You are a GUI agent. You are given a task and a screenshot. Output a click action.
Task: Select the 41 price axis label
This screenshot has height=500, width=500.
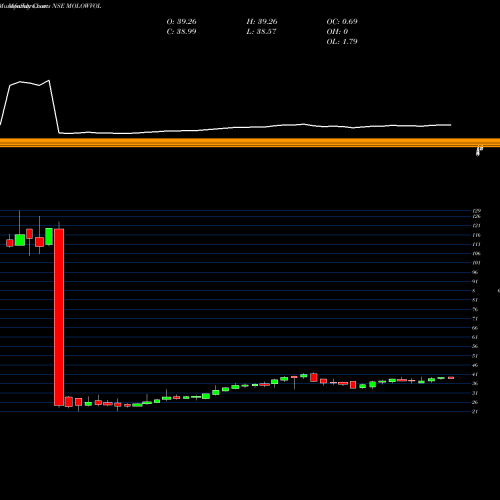[x=475, y=374]
